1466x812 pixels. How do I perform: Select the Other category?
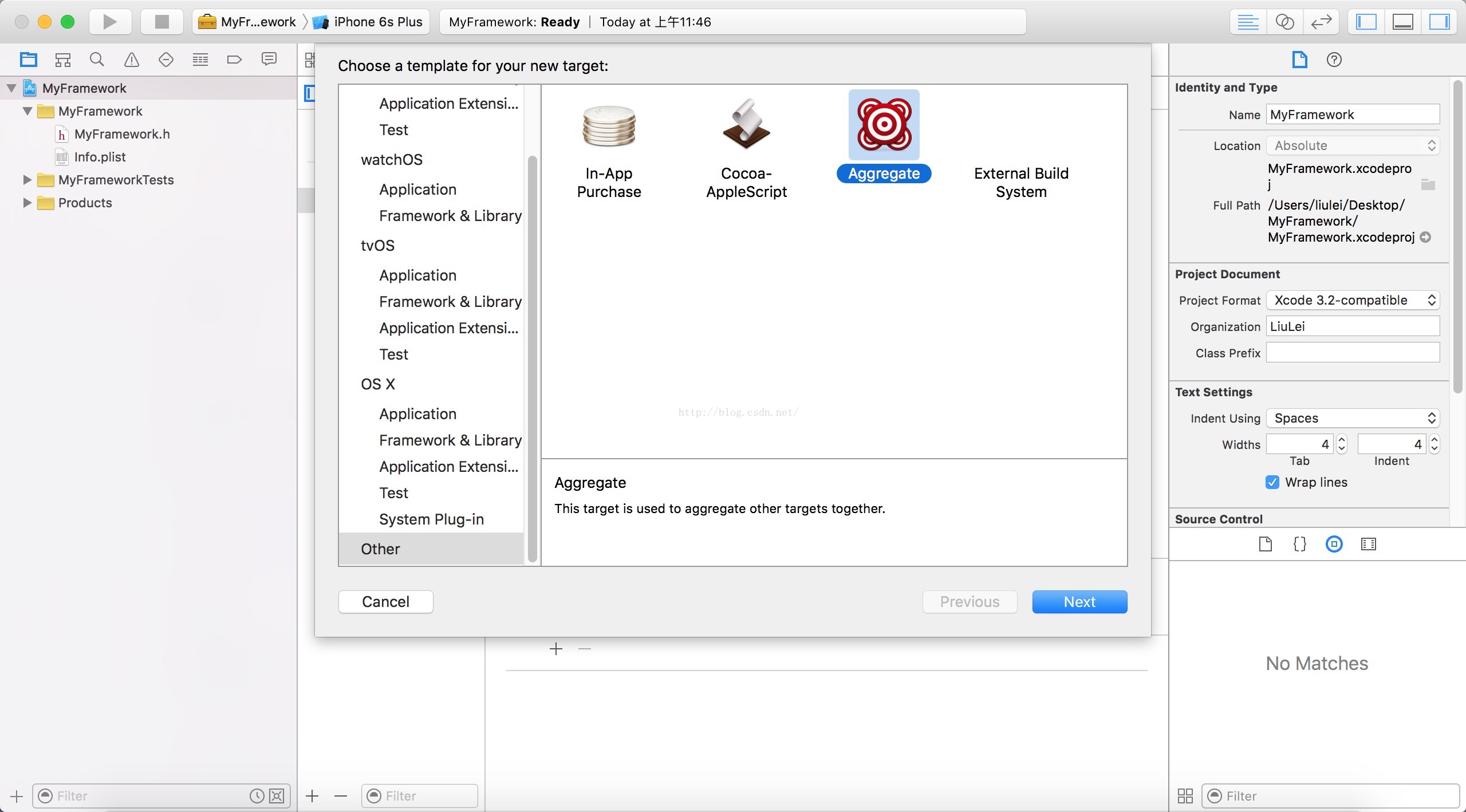tap(431, 549)
